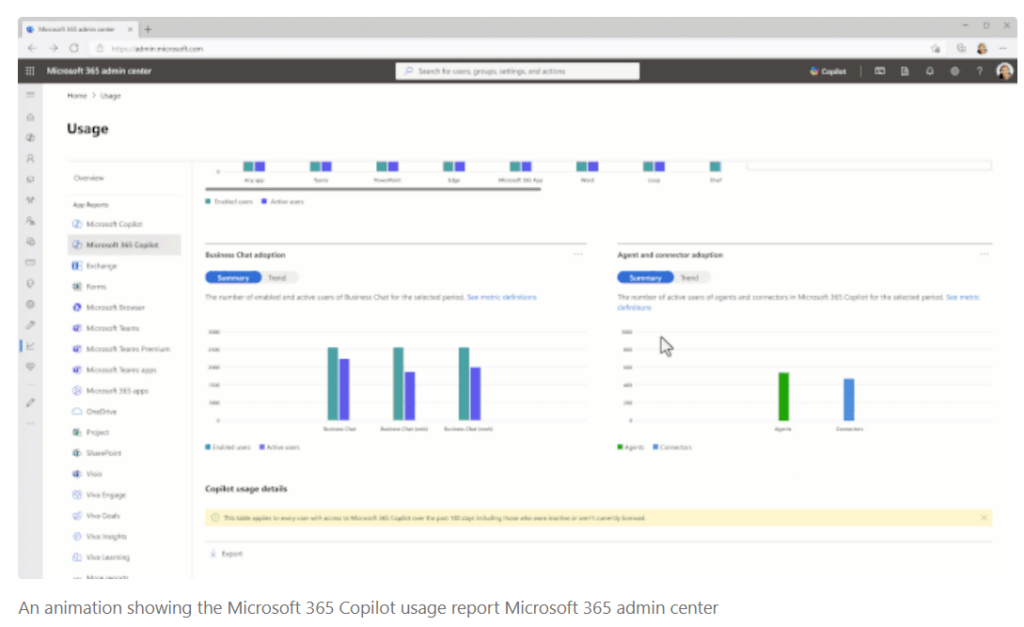Dismiss the yellow information banner
Image resolution: width=1024 pixels, height=627 pixels.
[984, 518]
